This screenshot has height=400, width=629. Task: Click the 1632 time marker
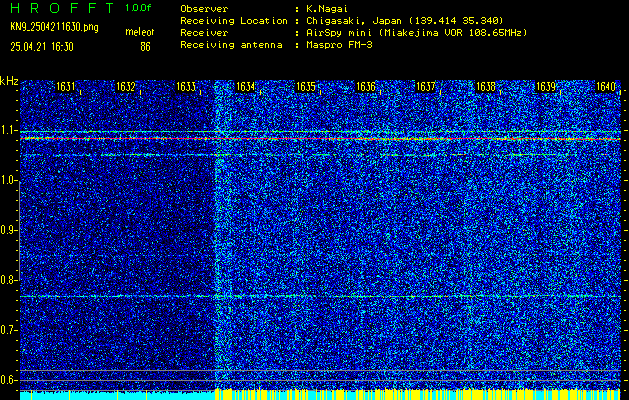[126, 87]
